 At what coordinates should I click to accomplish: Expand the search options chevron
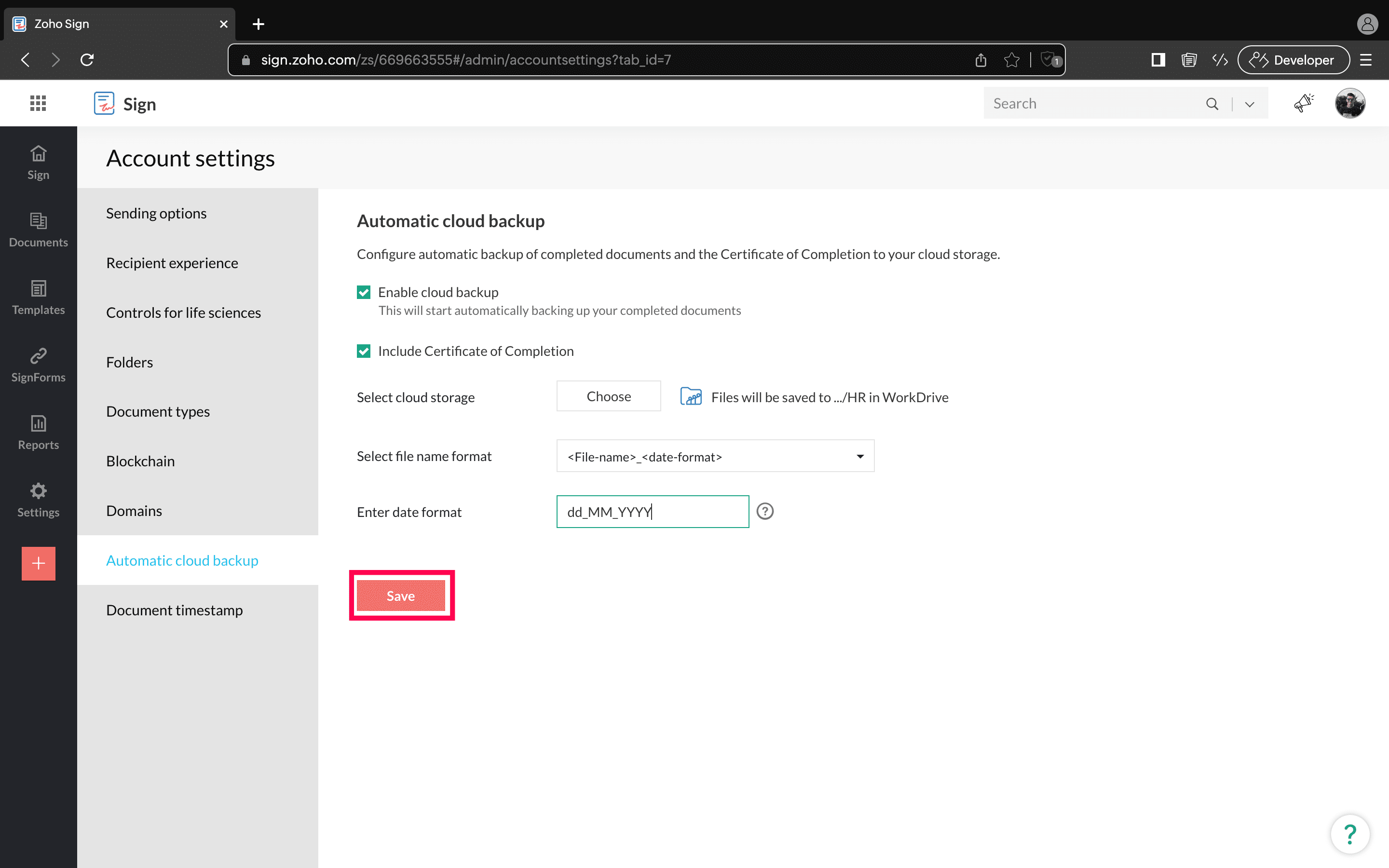click(1250, 104)
